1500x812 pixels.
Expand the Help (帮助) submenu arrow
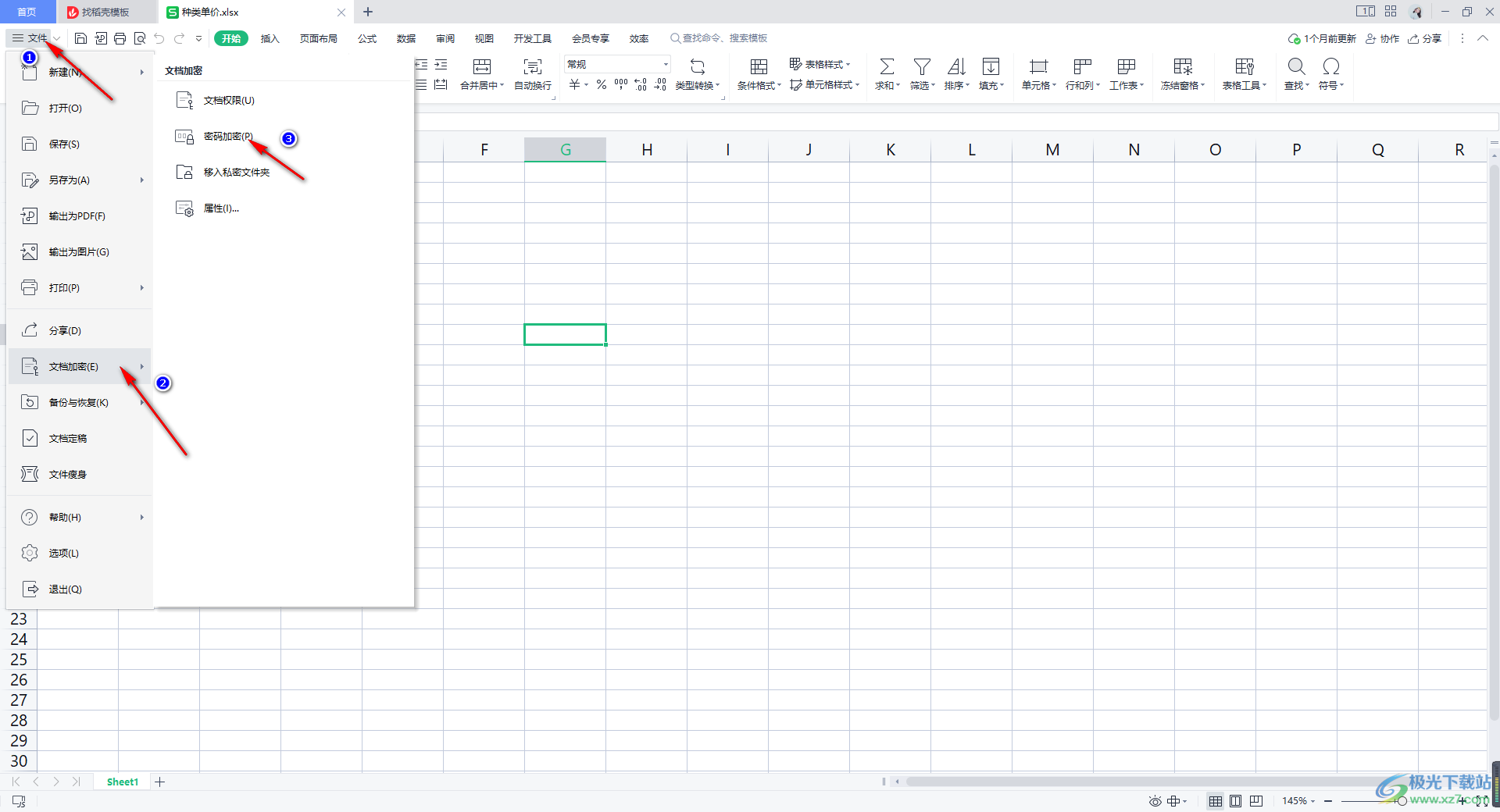pyautogui.click(x=141, y=517)
